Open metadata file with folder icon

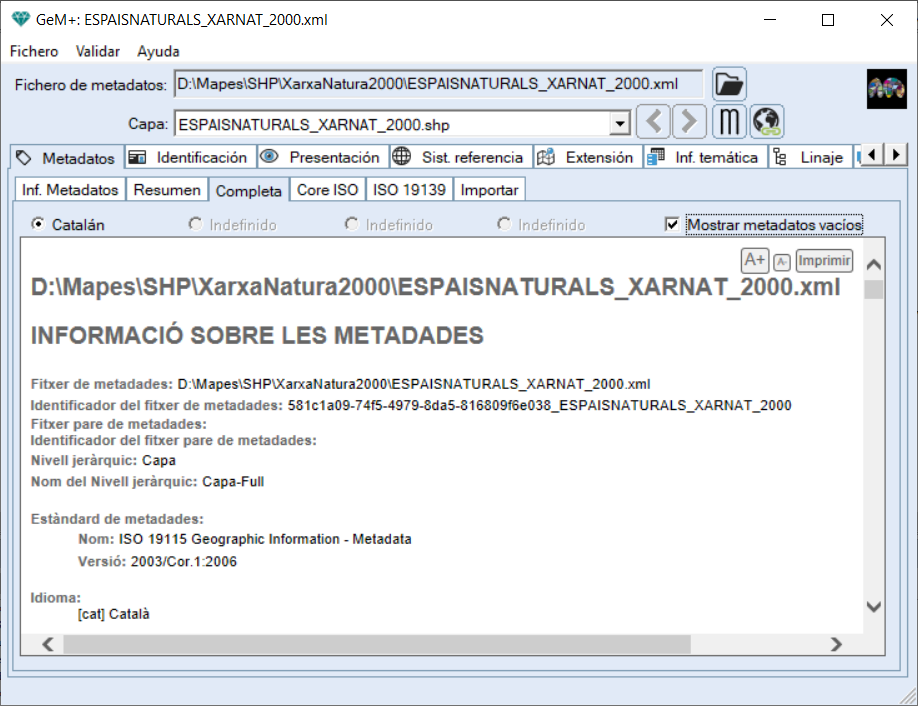[729, 84]
